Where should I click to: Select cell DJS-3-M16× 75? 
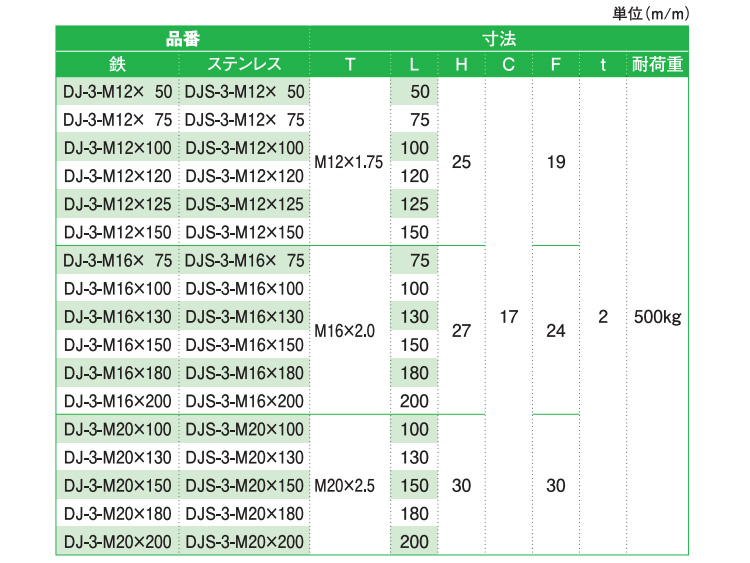click(244, 260)
